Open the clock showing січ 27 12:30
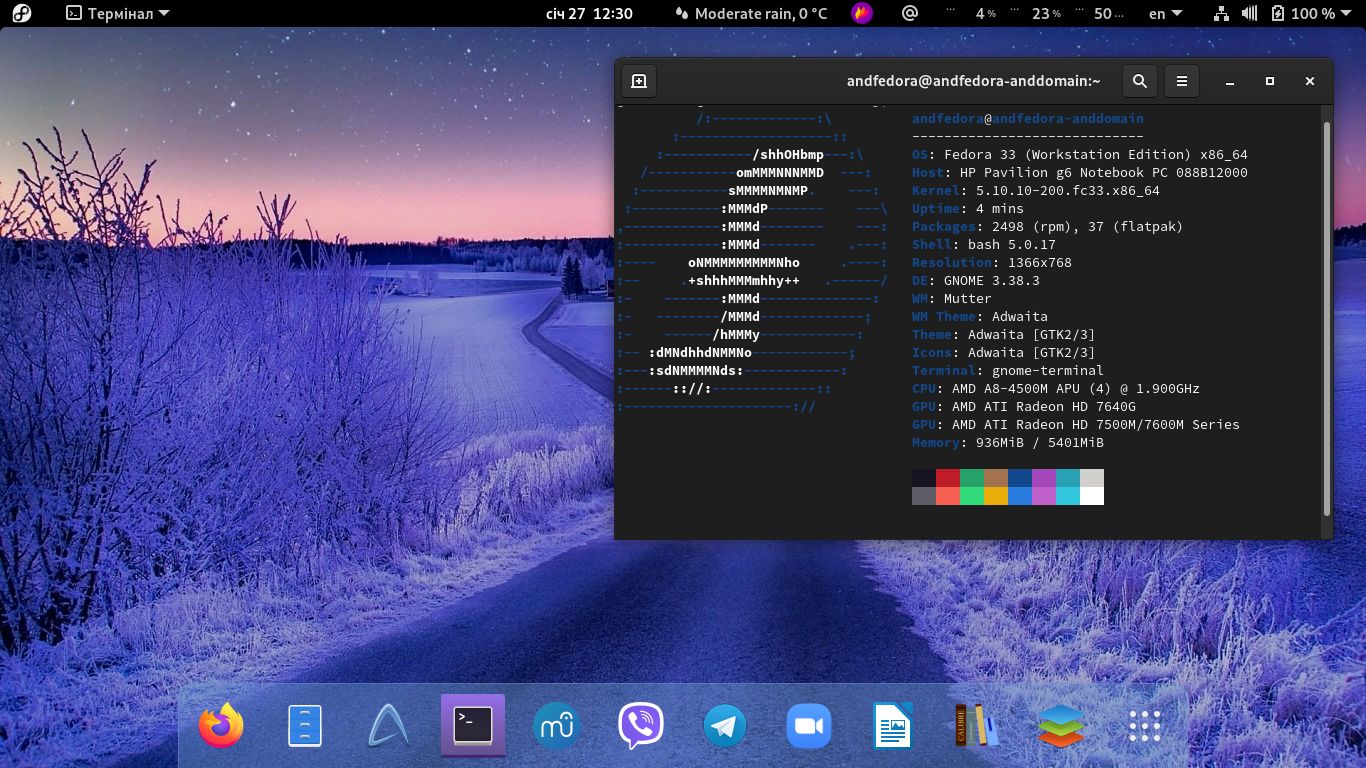This screenshot has width=1366, height=768. 589,13
